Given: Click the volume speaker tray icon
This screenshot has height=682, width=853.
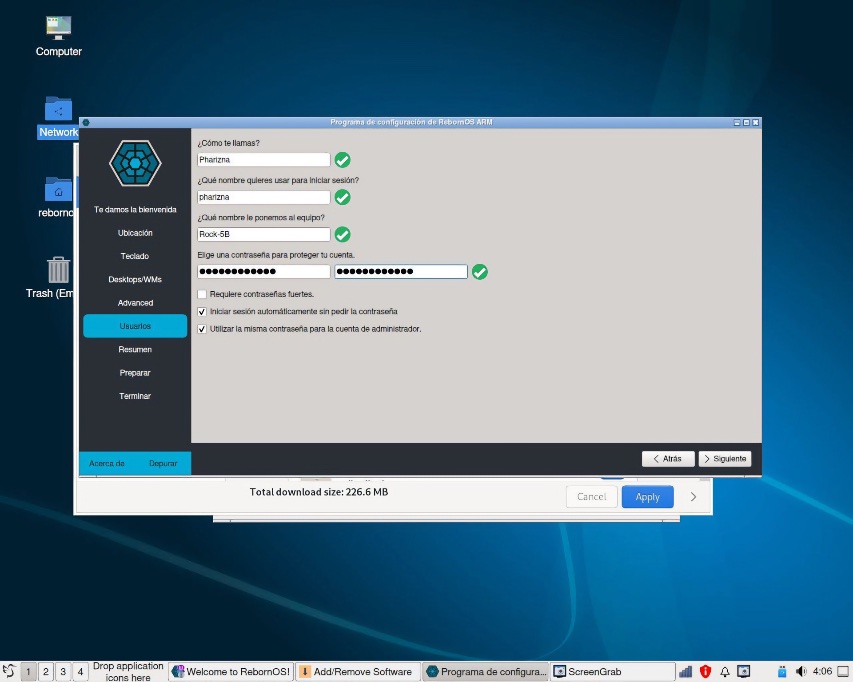Looking at the screenshot, I should pyautogui.click(x=801, y=672).
